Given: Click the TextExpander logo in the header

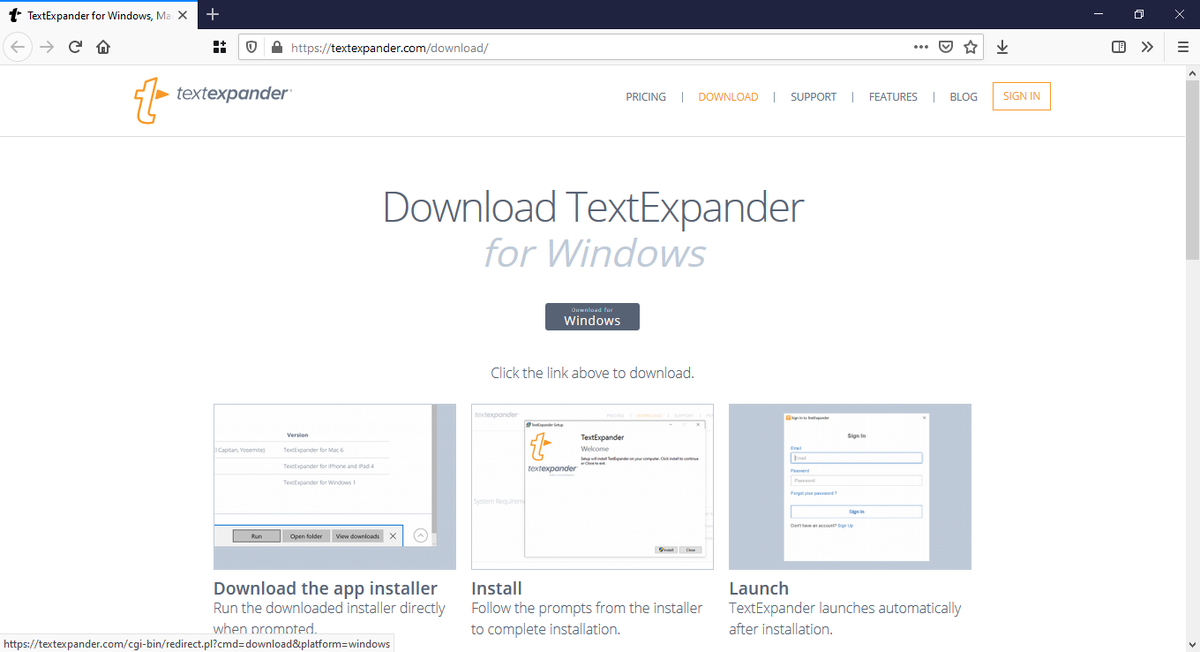Looking at the screenshot, I should pos(212,99).
